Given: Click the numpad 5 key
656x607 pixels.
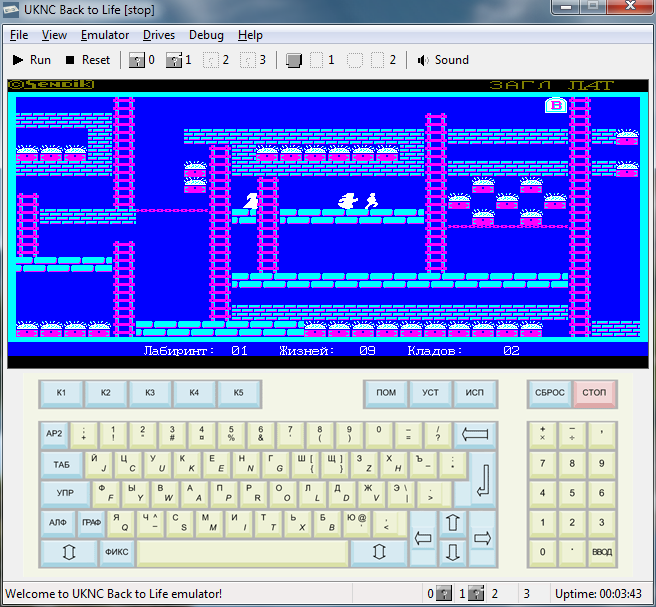Looking at the screenshot, I should click(x=572, y=494).
